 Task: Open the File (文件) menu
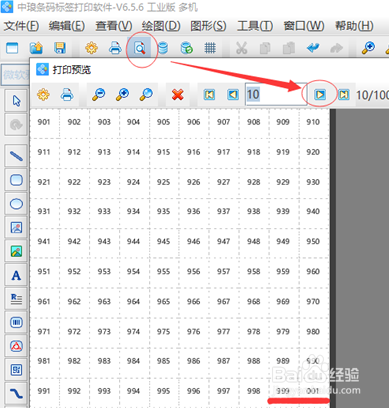coord(21,26)
